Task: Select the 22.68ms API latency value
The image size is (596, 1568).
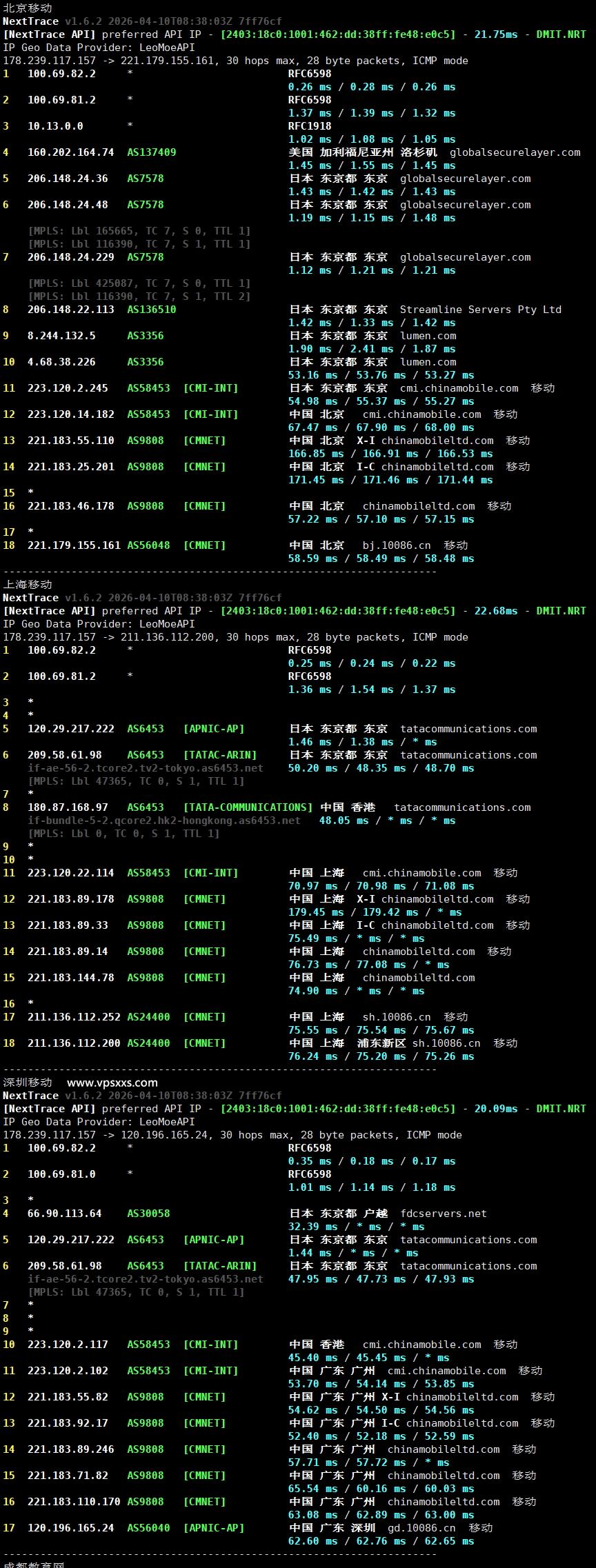Action: click(x=496, y=611)
